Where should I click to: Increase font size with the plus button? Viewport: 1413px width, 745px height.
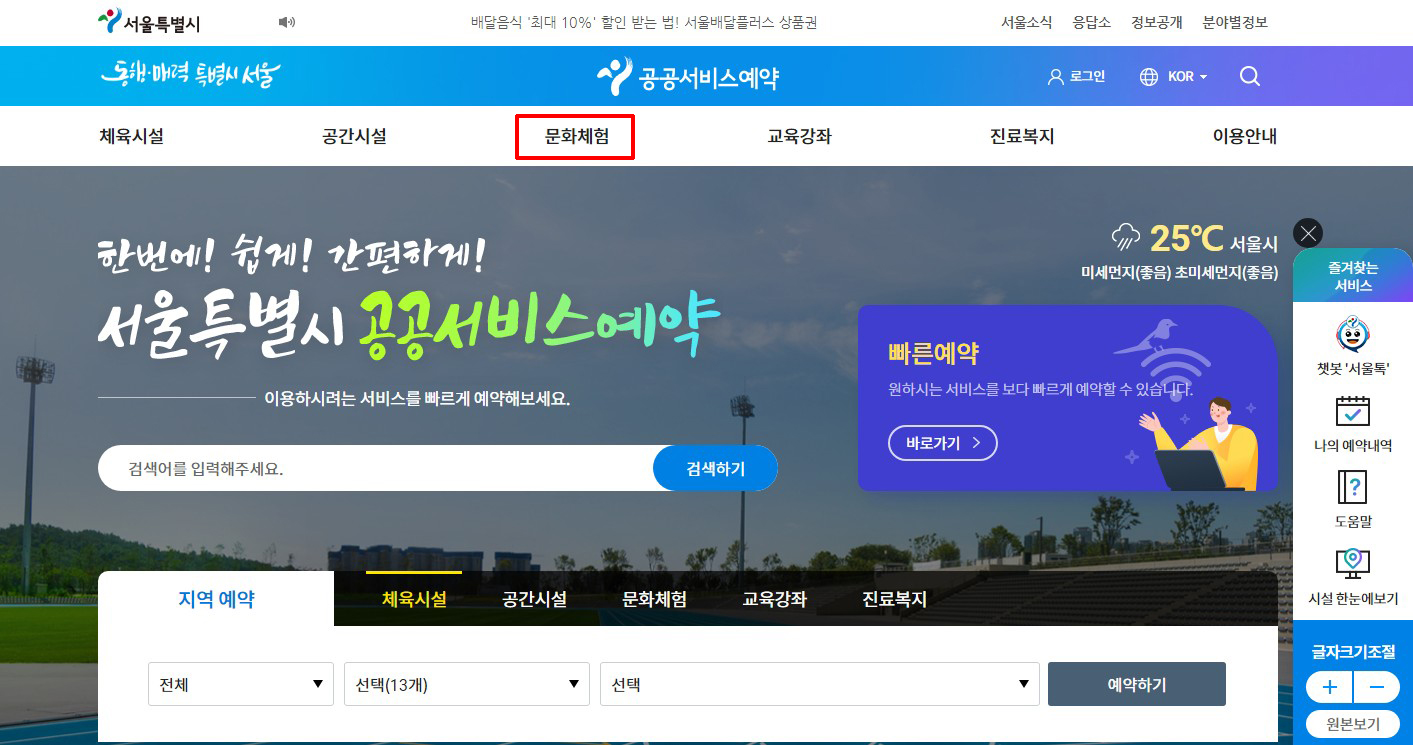(x=1328, y=687)
